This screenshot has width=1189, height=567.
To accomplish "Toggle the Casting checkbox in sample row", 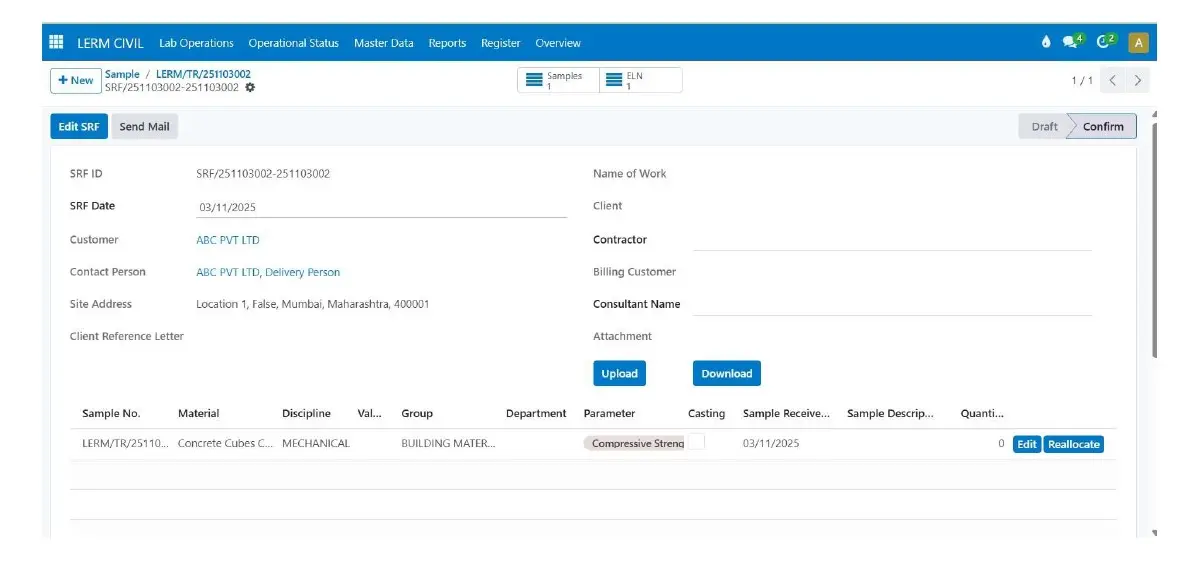I will tap(696, 442).
